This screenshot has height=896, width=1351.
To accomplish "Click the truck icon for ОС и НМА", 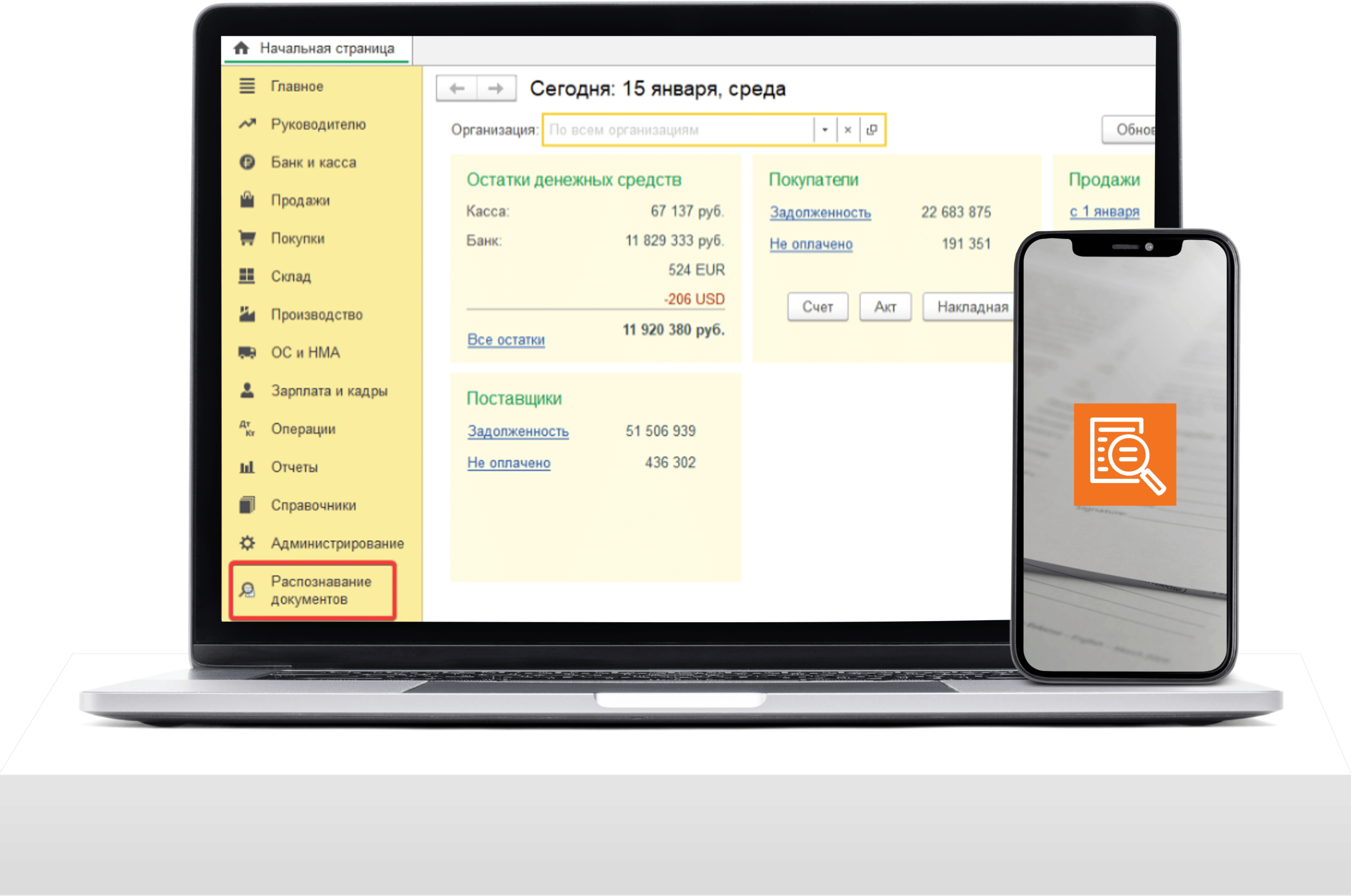I will (247, 352).
